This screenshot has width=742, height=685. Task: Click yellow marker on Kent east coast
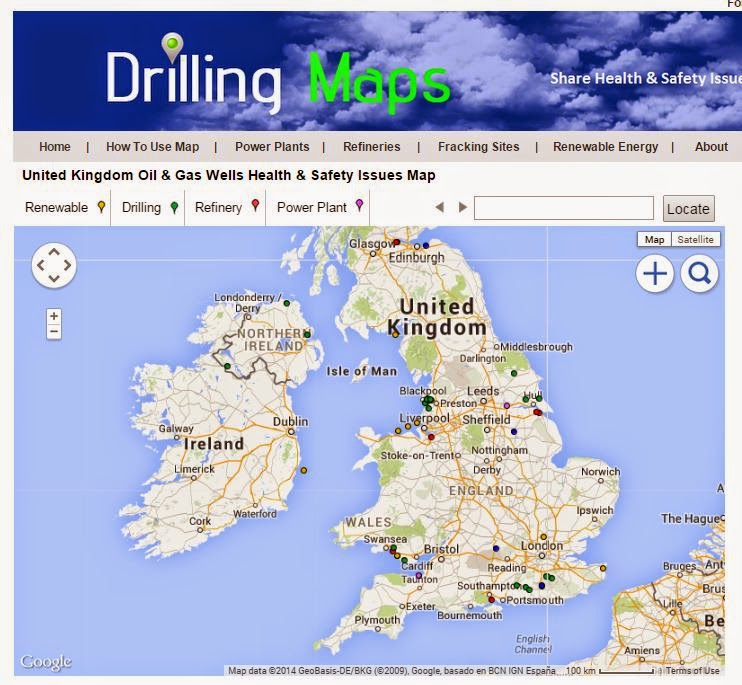click(603, 568)
